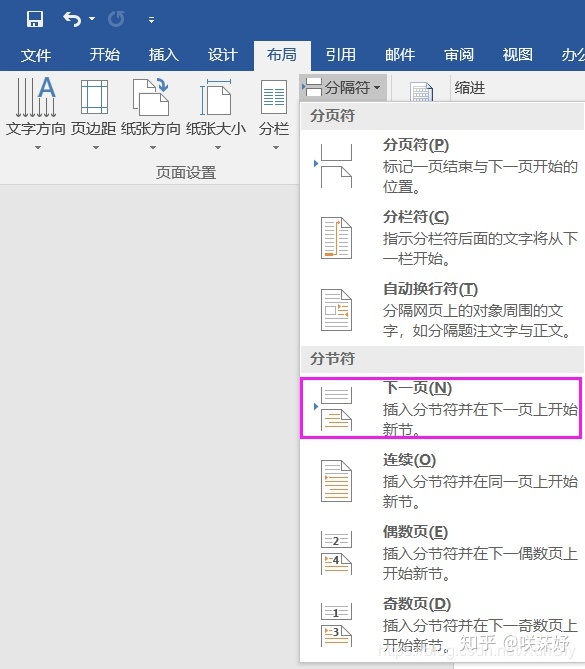Select the 布局 tab
This screenshot has height=669, width=585.
[282, 55]
